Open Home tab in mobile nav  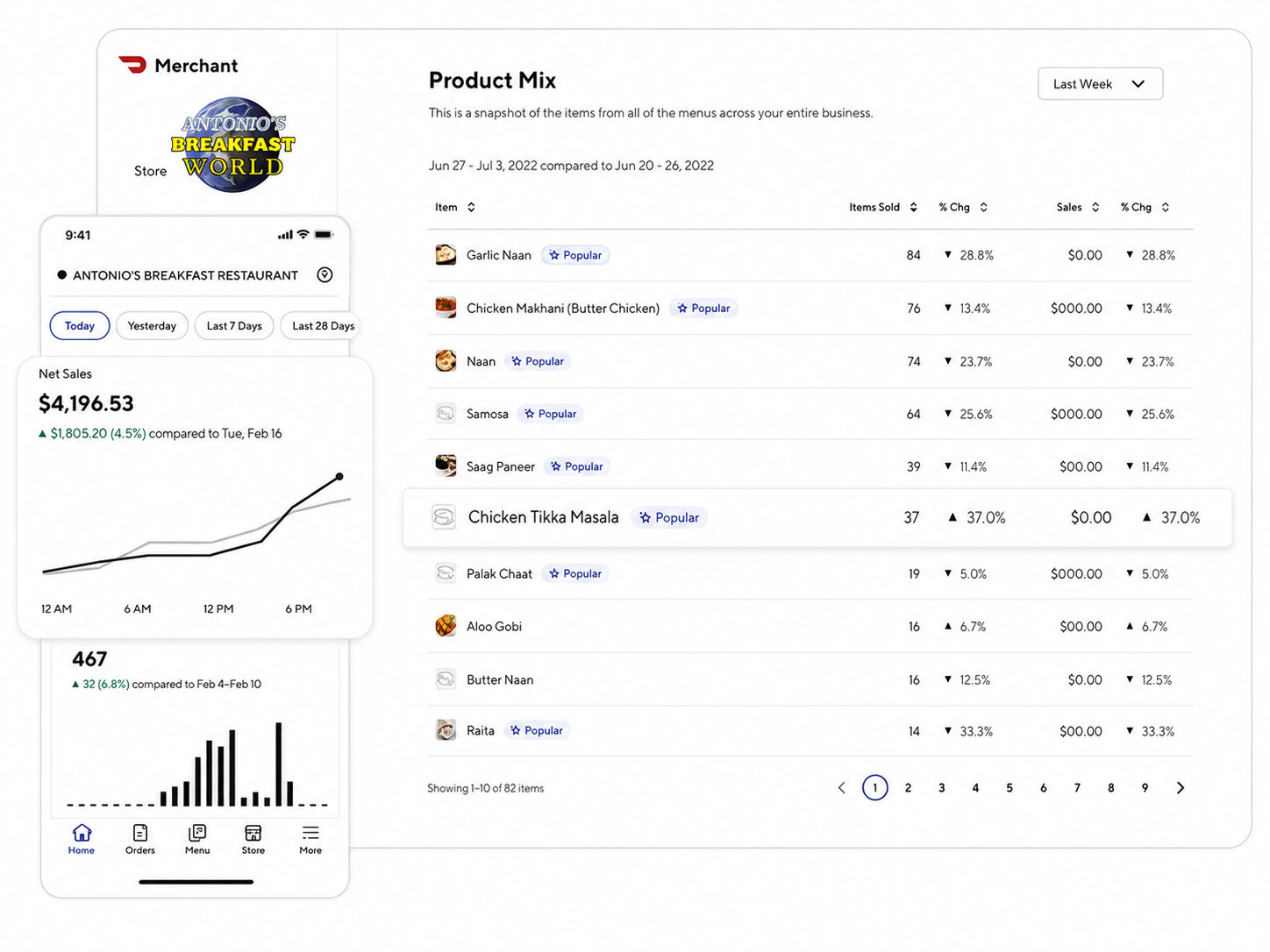[82, 839]
